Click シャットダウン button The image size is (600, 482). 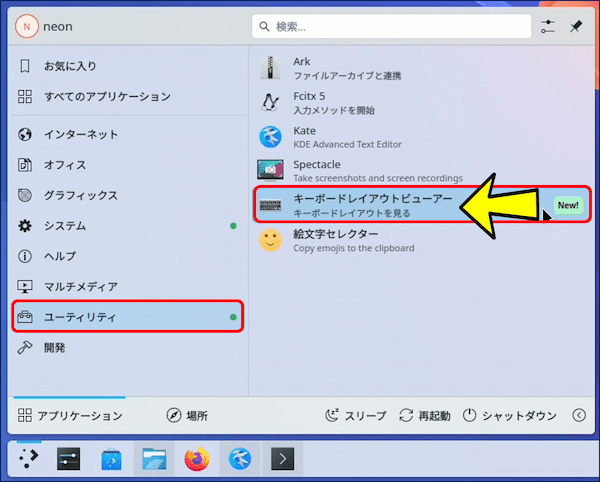point(510,415)
